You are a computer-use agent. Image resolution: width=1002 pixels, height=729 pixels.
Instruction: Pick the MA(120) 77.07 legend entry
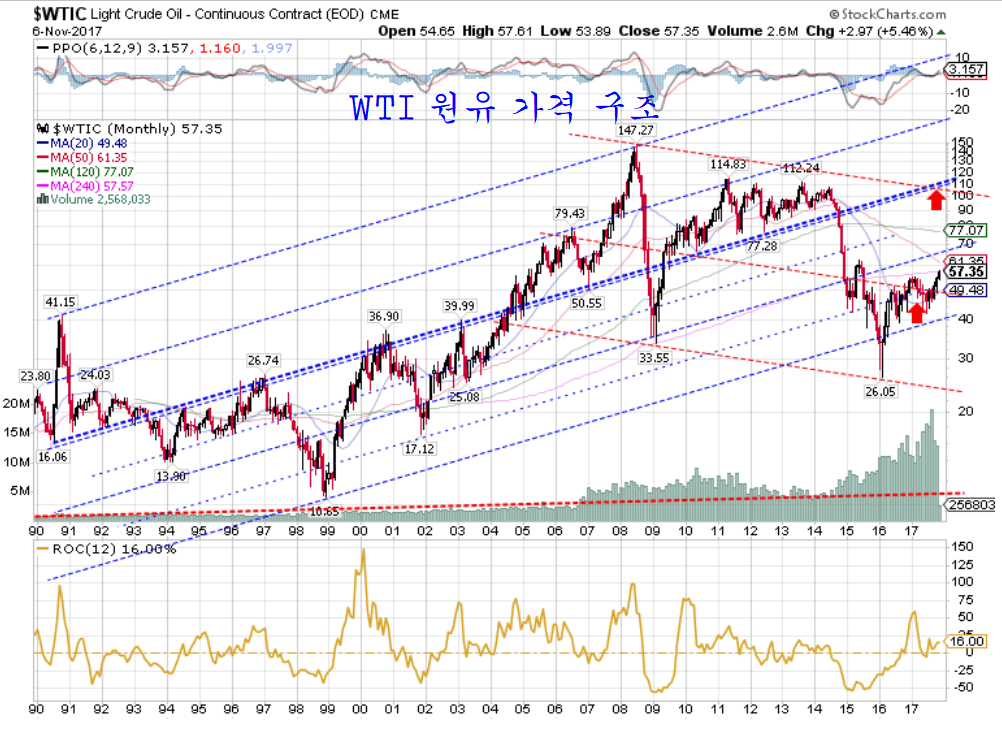tap(83, 171)
